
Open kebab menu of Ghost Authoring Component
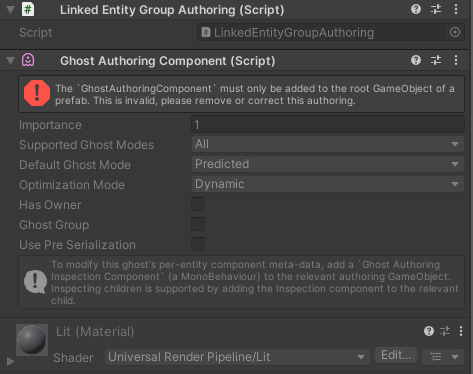[x=456, y=60]
